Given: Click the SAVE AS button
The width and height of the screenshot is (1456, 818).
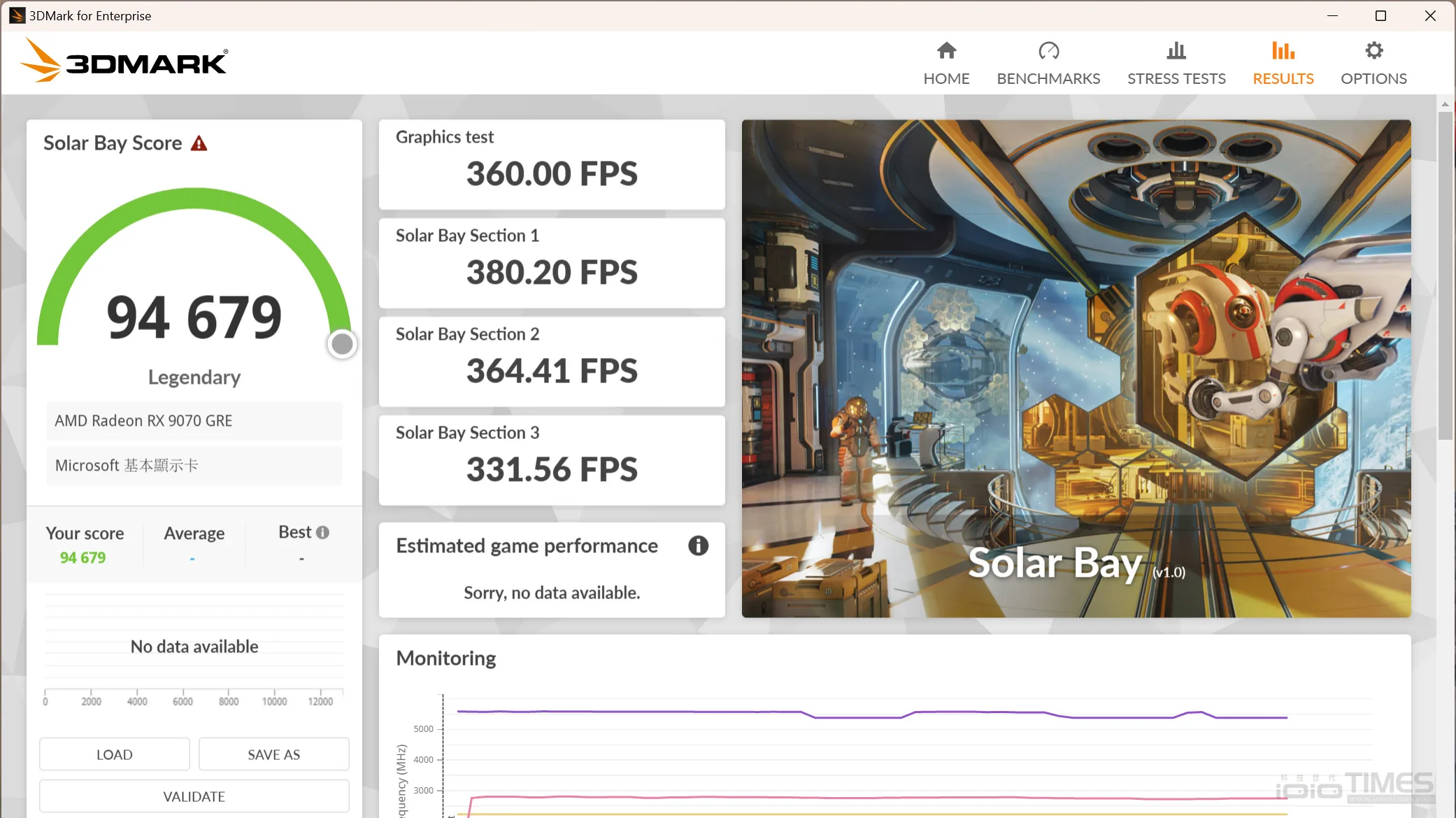Looking at the screenshot, I should [x=274, y=754].
